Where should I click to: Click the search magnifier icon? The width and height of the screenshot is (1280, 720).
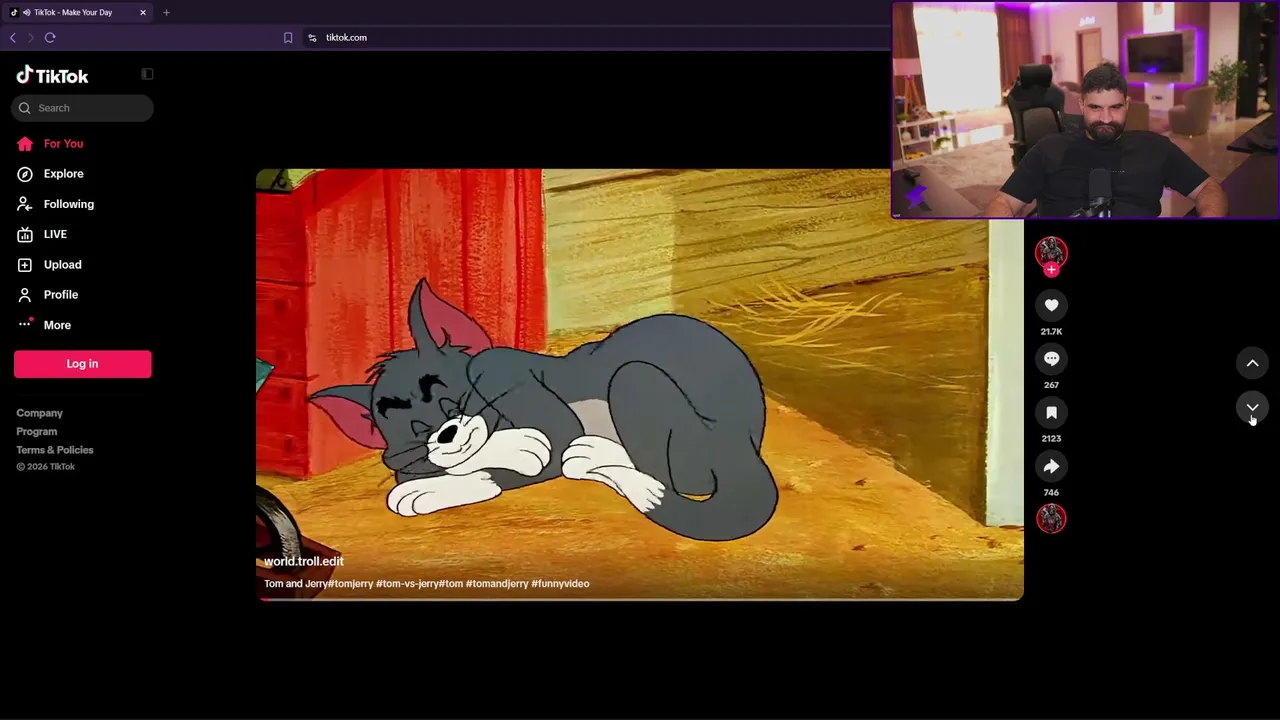pos(25,108)
